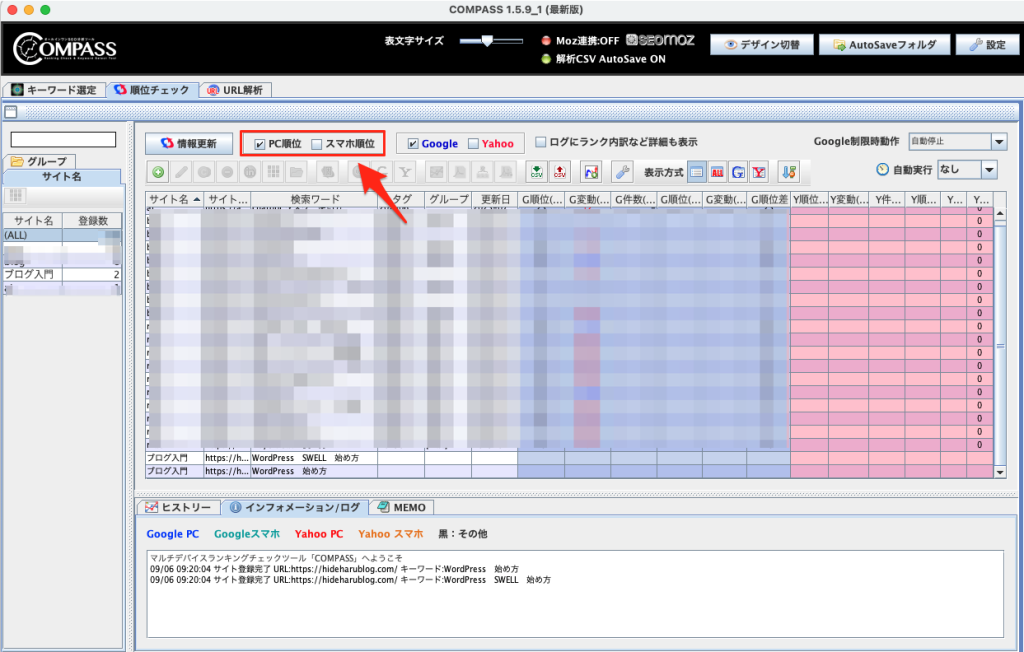Image resolution: width=1024 pixels, height=652 pixels.
Task: Enable the スマホ順位 checkbox
Action: coord(317,144)
